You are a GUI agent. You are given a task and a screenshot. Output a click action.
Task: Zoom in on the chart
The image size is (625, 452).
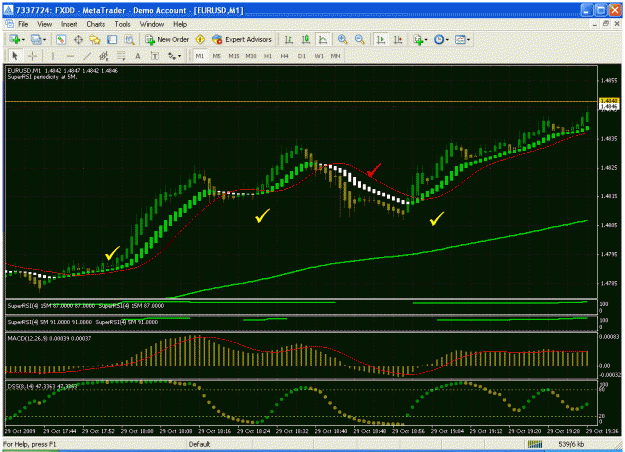[342, 39]
